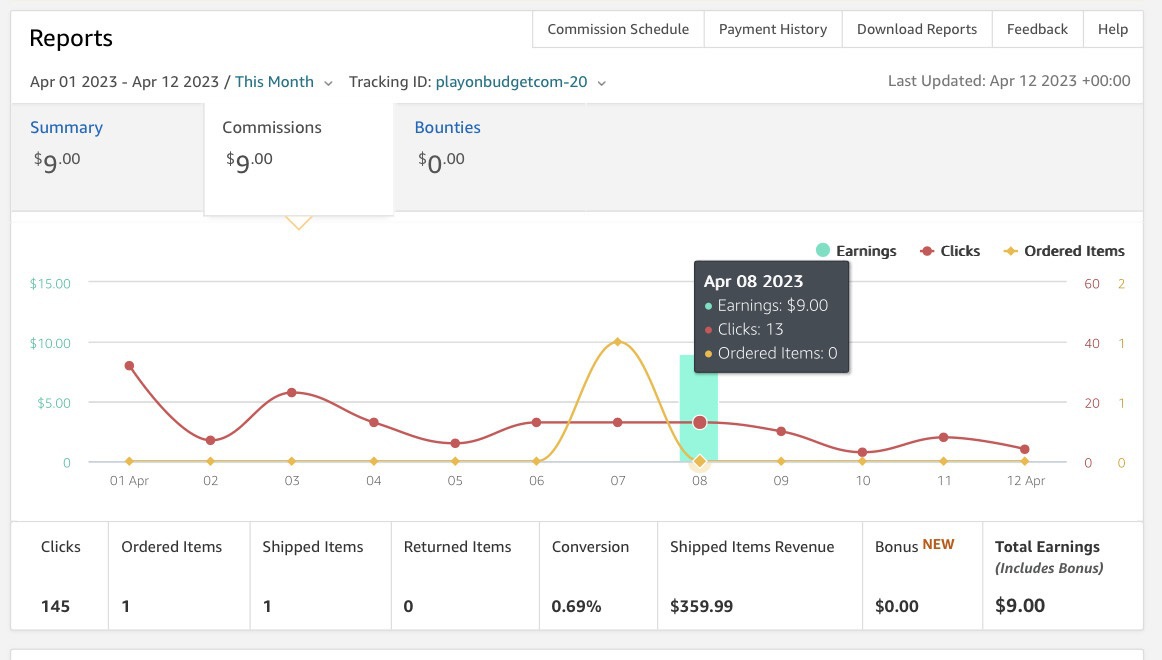Screen dimensions: 1162x660
Task: Click the Earnings legend green circle icon
Action: pyautogui.click(x=823, y=250)
